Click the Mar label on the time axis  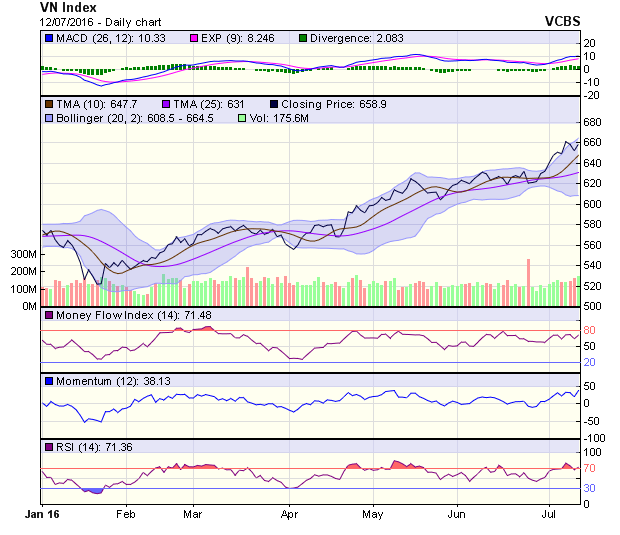click(193, 516)
